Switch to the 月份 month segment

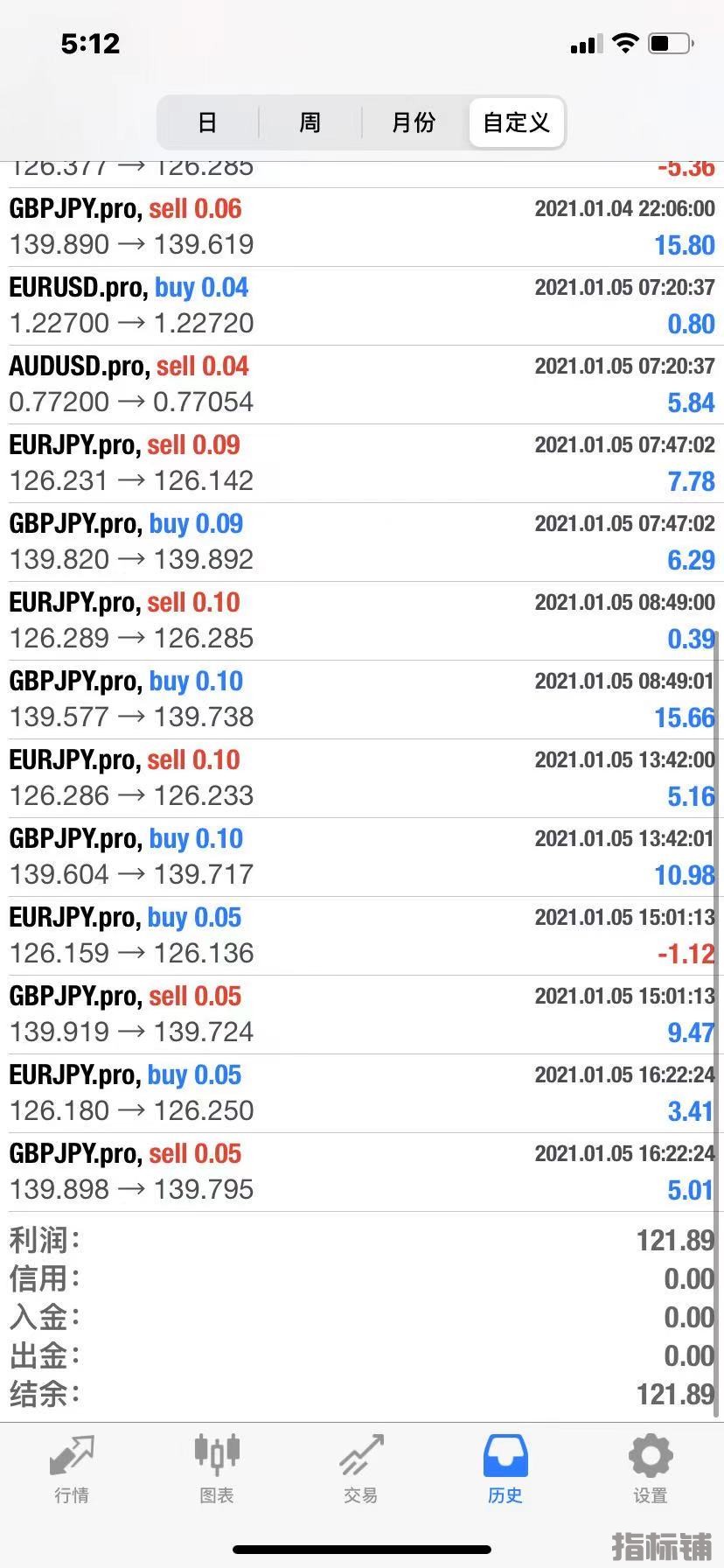(x=414, y=122)
